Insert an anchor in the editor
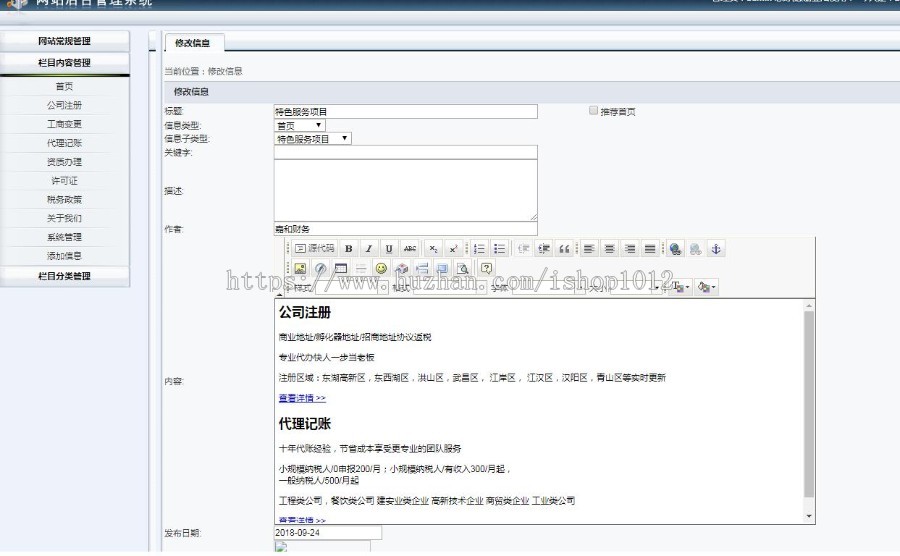Image resolution: width=900 pixels, height=556 pixels. point(715,249)
